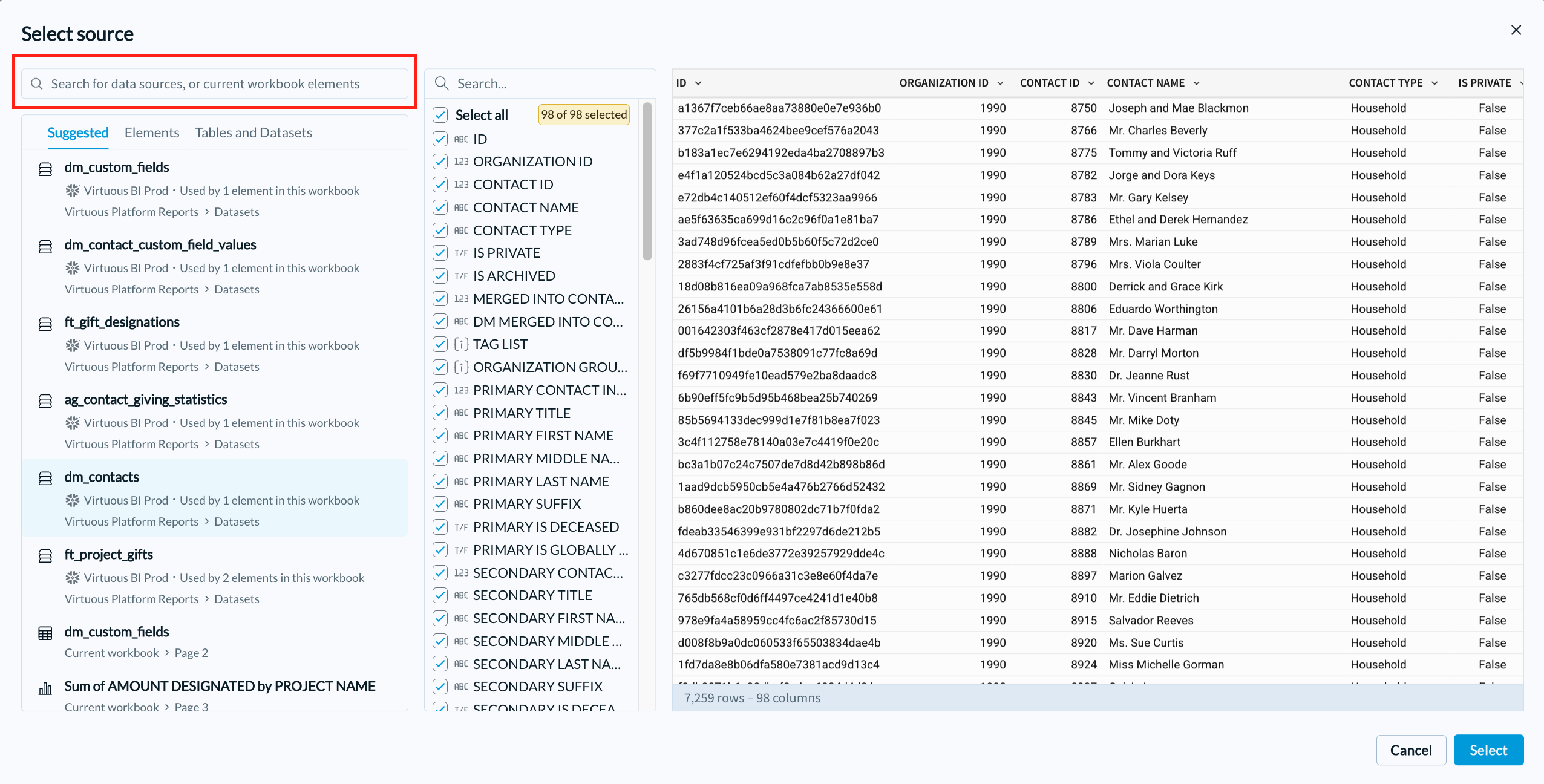Image resolution: width=1544 pixels, height=784 pixels.
Task: Click the dataset icon beside dm_contact_custom_field_values
Action: pos(45,247)
